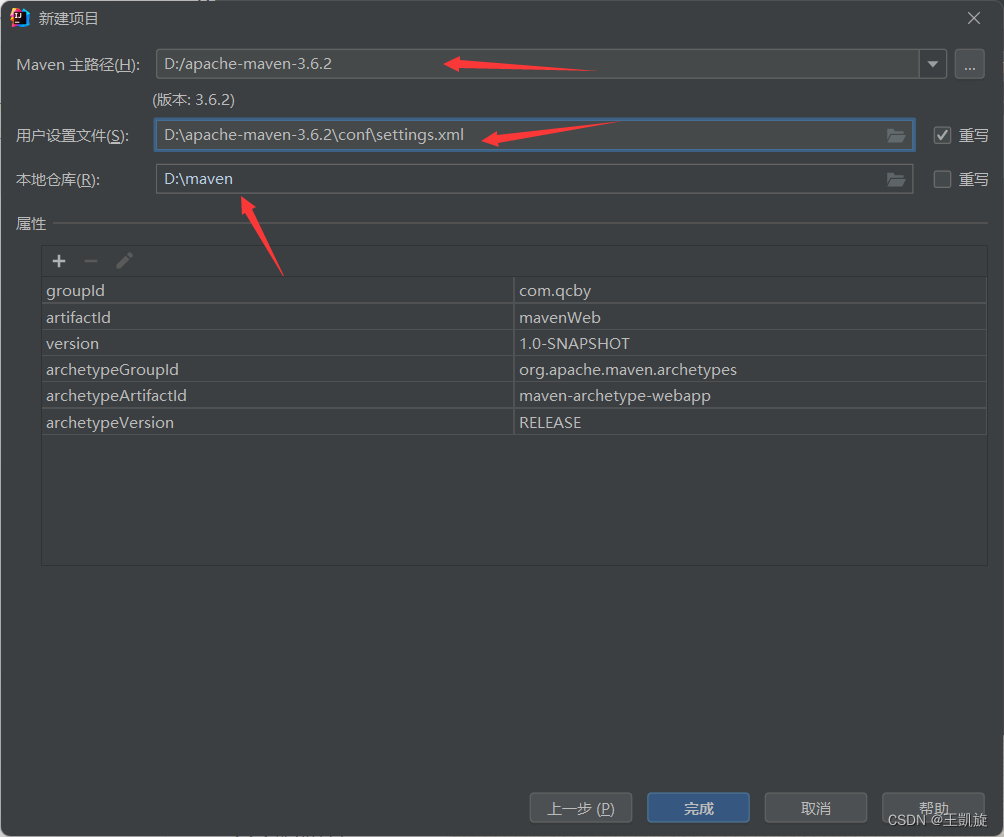Click the local repository D:\maven field
The image size is (1004, 837).
point(534,179)
